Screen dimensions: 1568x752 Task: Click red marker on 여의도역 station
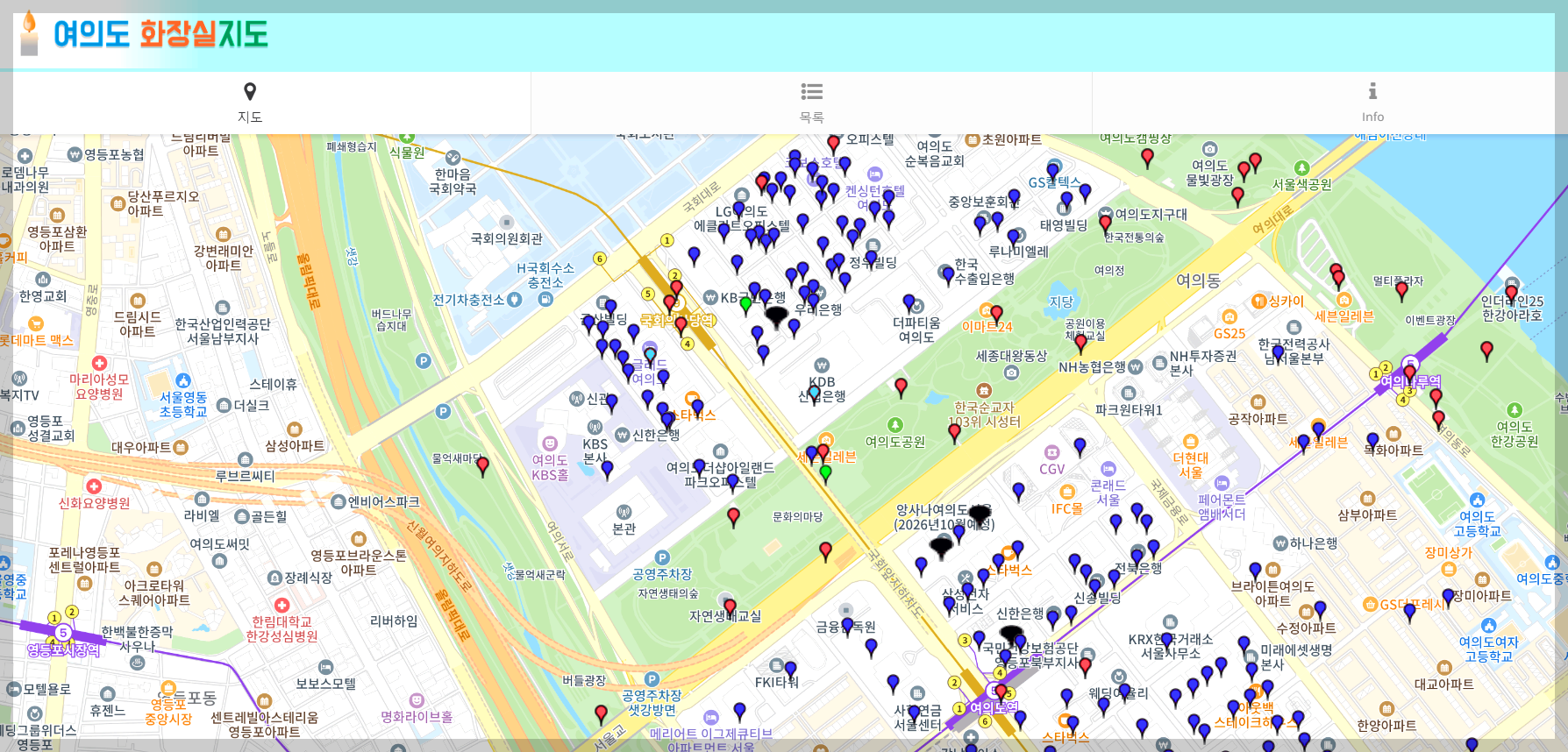click(x=1001, y=693)
